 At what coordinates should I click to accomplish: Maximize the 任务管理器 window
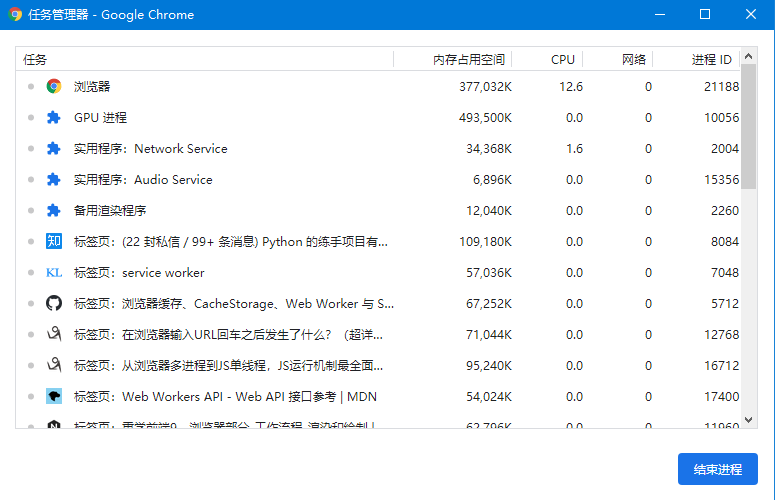(705, 14)
